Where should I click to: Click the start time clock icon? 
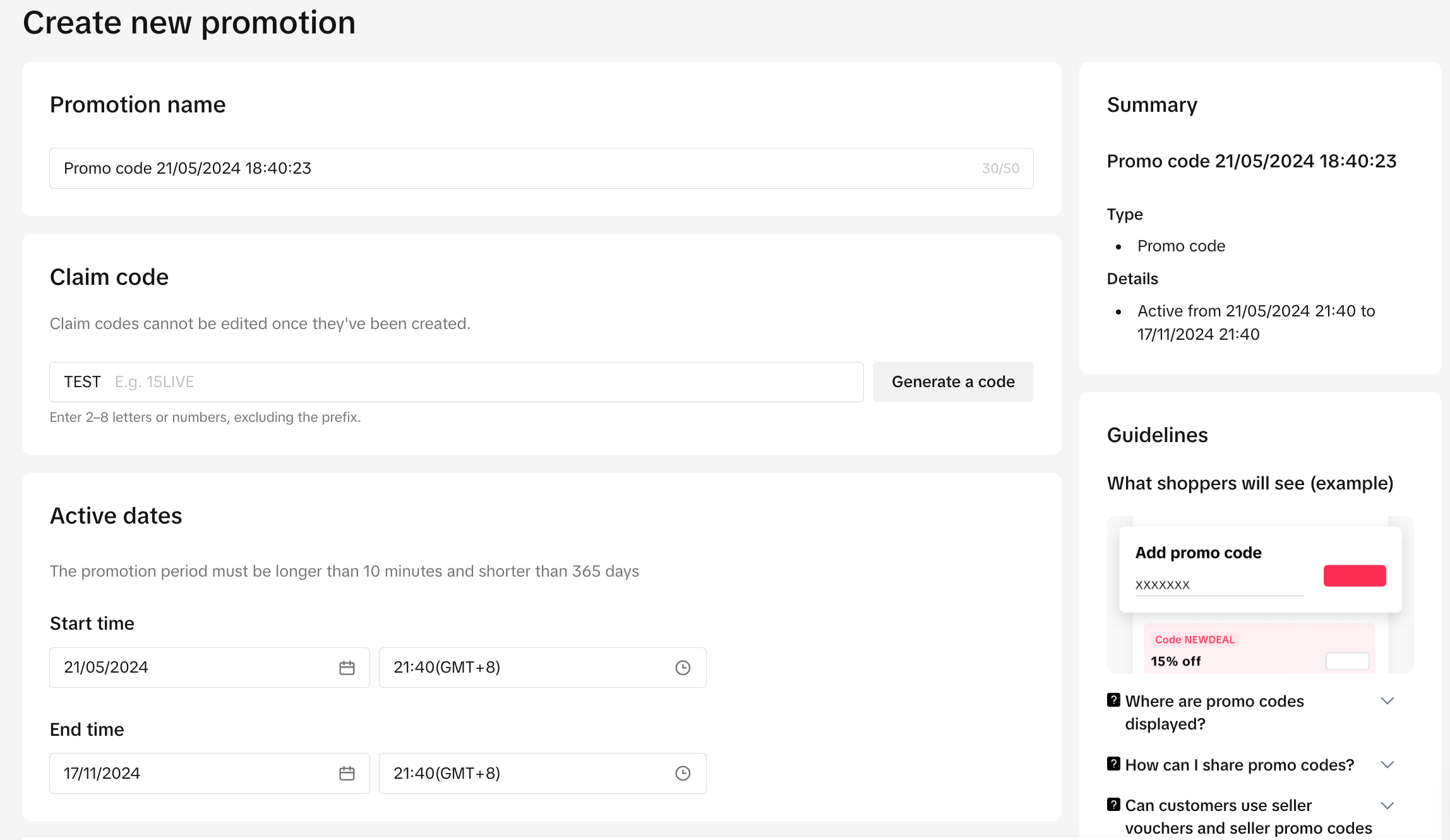coord(683,668)
